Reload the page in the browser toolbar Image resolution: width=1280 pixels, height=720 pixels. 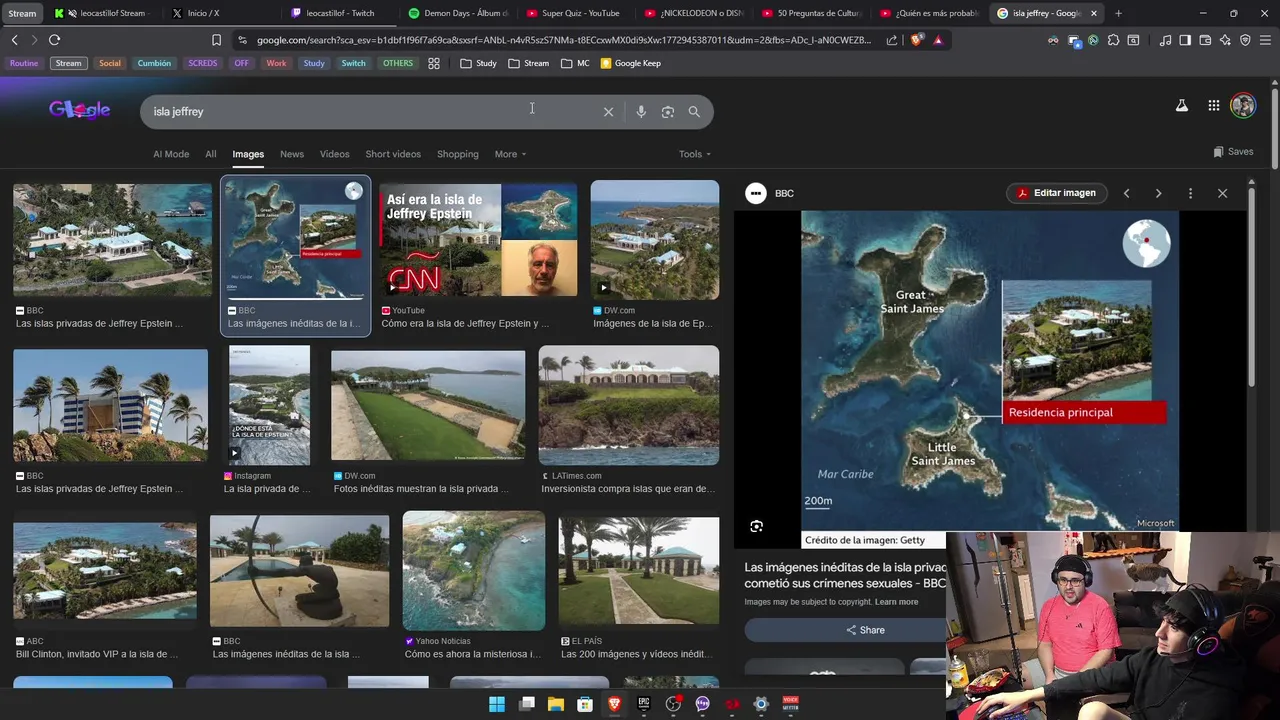(x=54, y=40)
